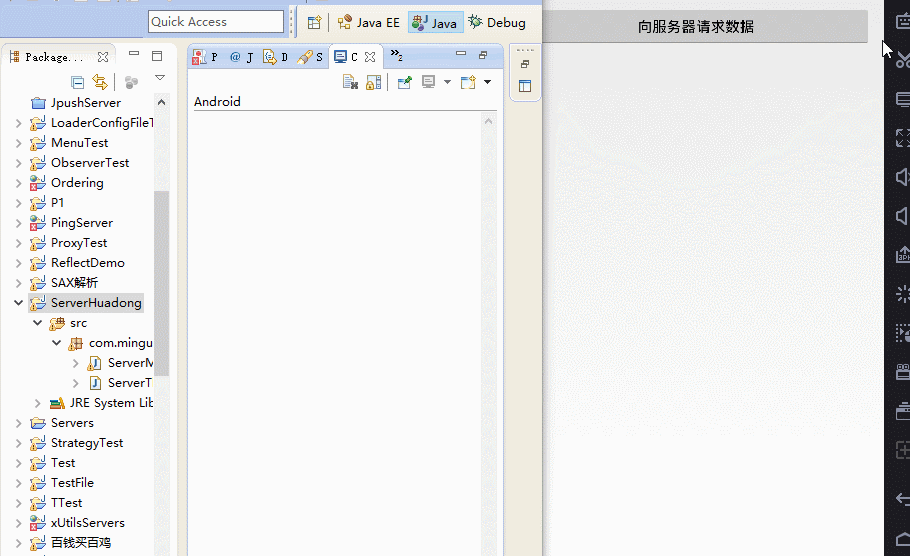Click the emulator volume down icon
The image size is (910, 556).
pyautogui.click(x=902, y=216)
